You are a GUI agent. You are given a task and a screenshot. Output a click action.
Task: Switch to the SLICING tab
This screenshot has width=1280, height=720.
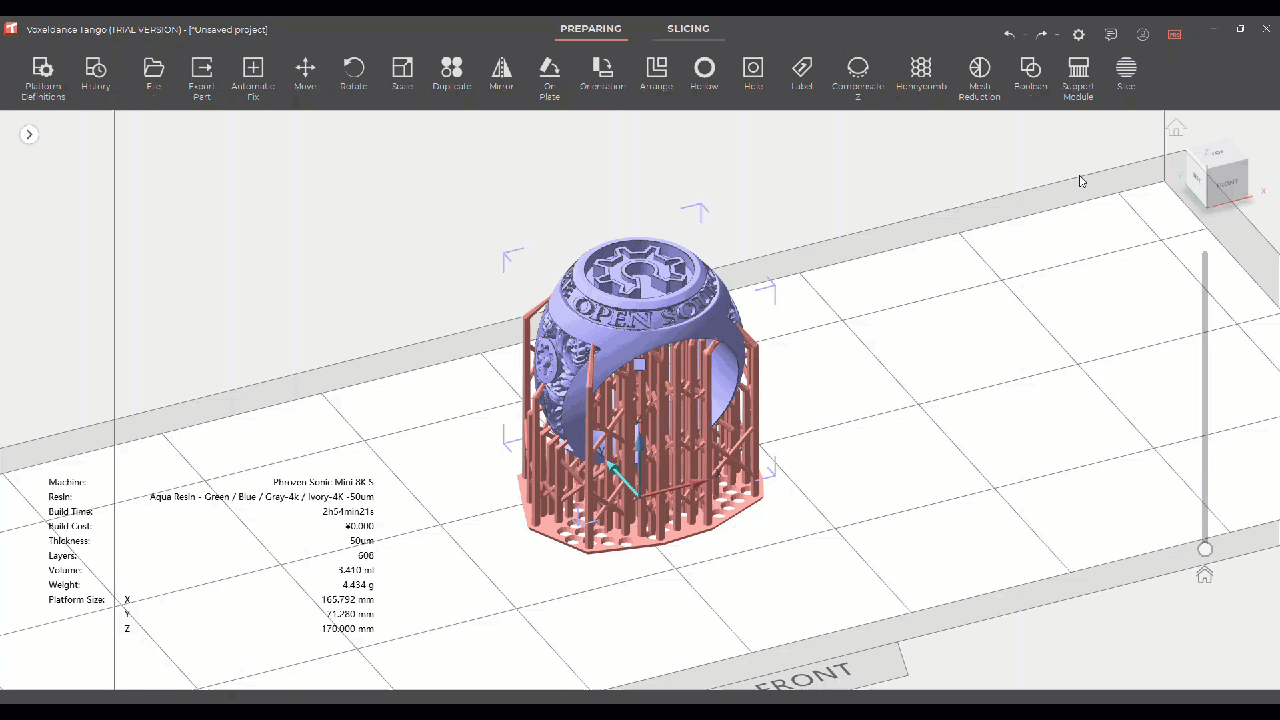688,29
